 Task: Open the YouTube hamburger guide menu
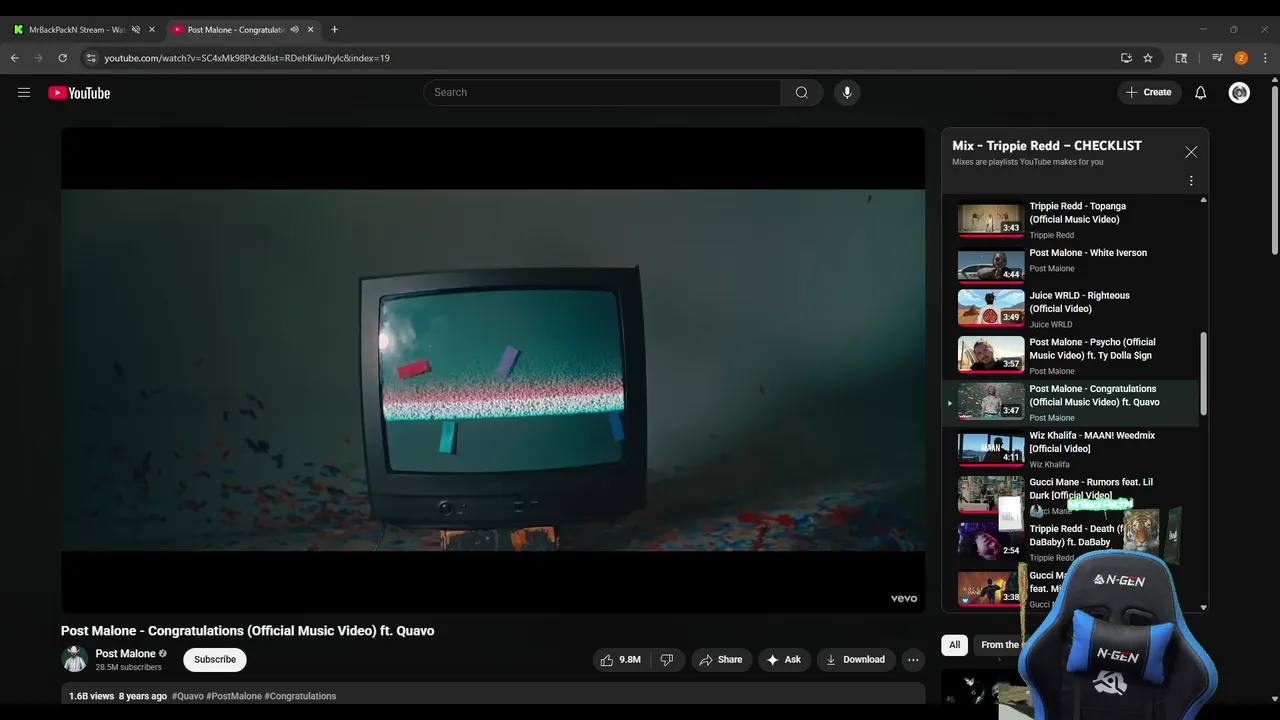point(24,93)
